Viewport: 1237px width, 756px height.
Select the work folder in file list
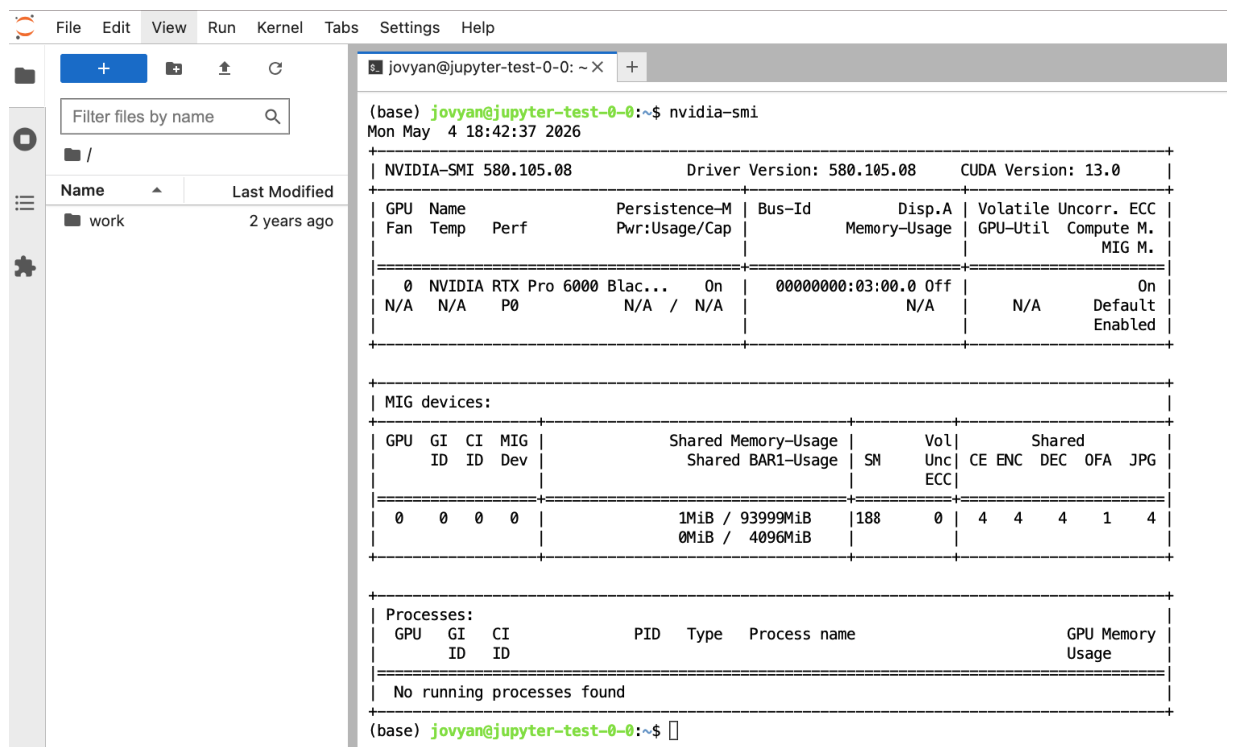[198, 220]
